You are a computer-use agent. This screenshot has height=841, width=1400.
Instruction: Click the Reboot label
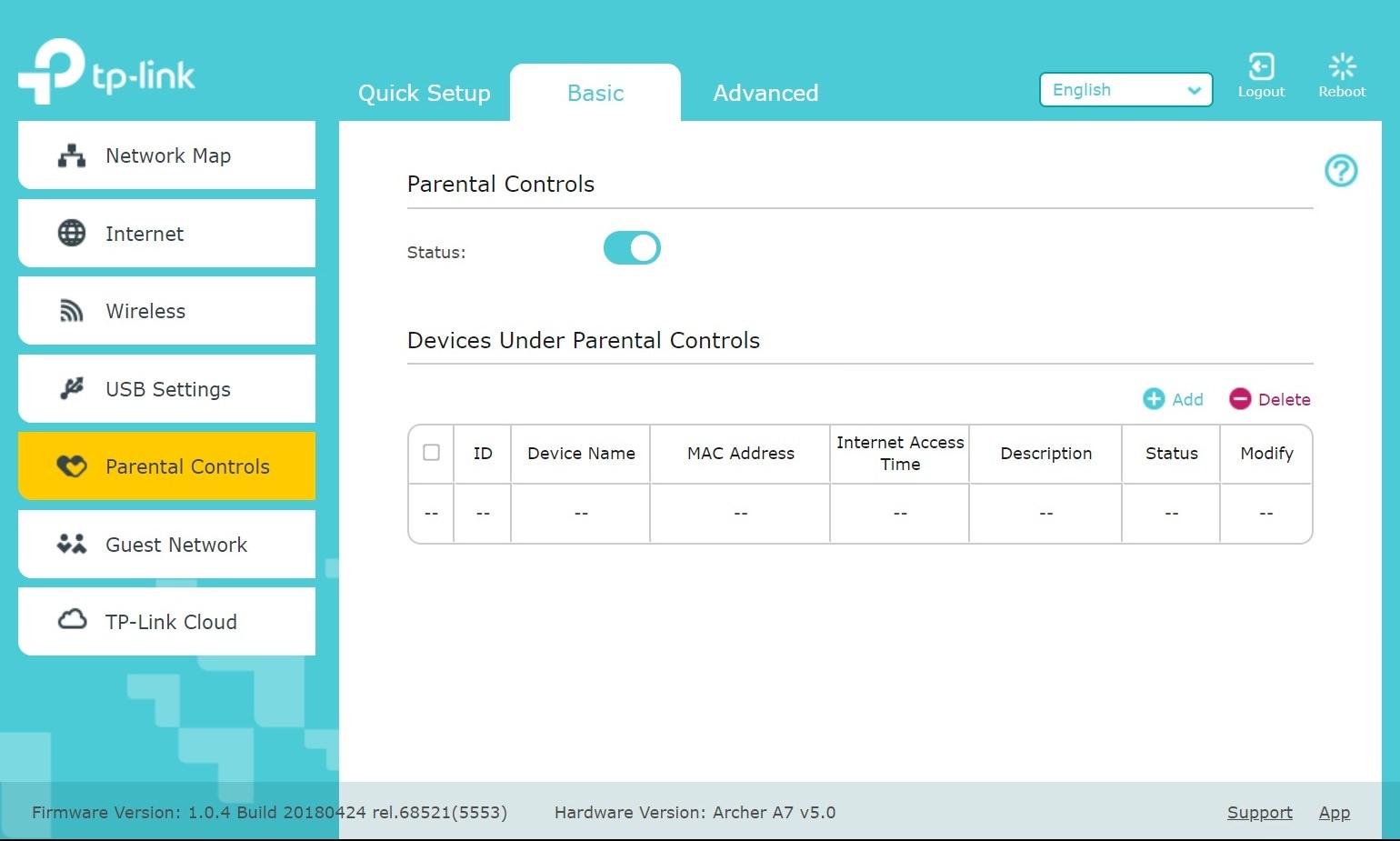pos(1342,92)
